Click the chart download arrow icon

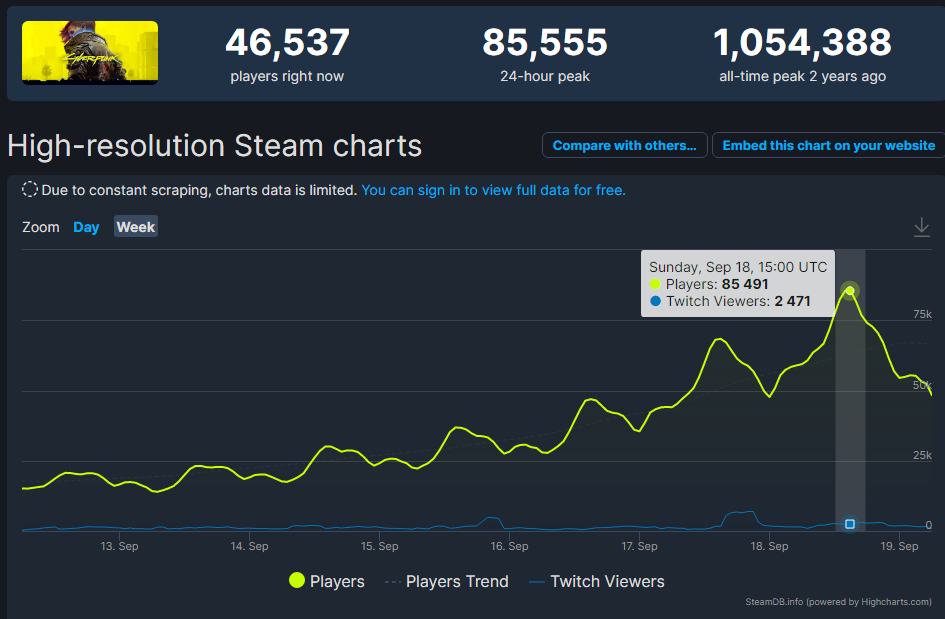pos(921,227)
